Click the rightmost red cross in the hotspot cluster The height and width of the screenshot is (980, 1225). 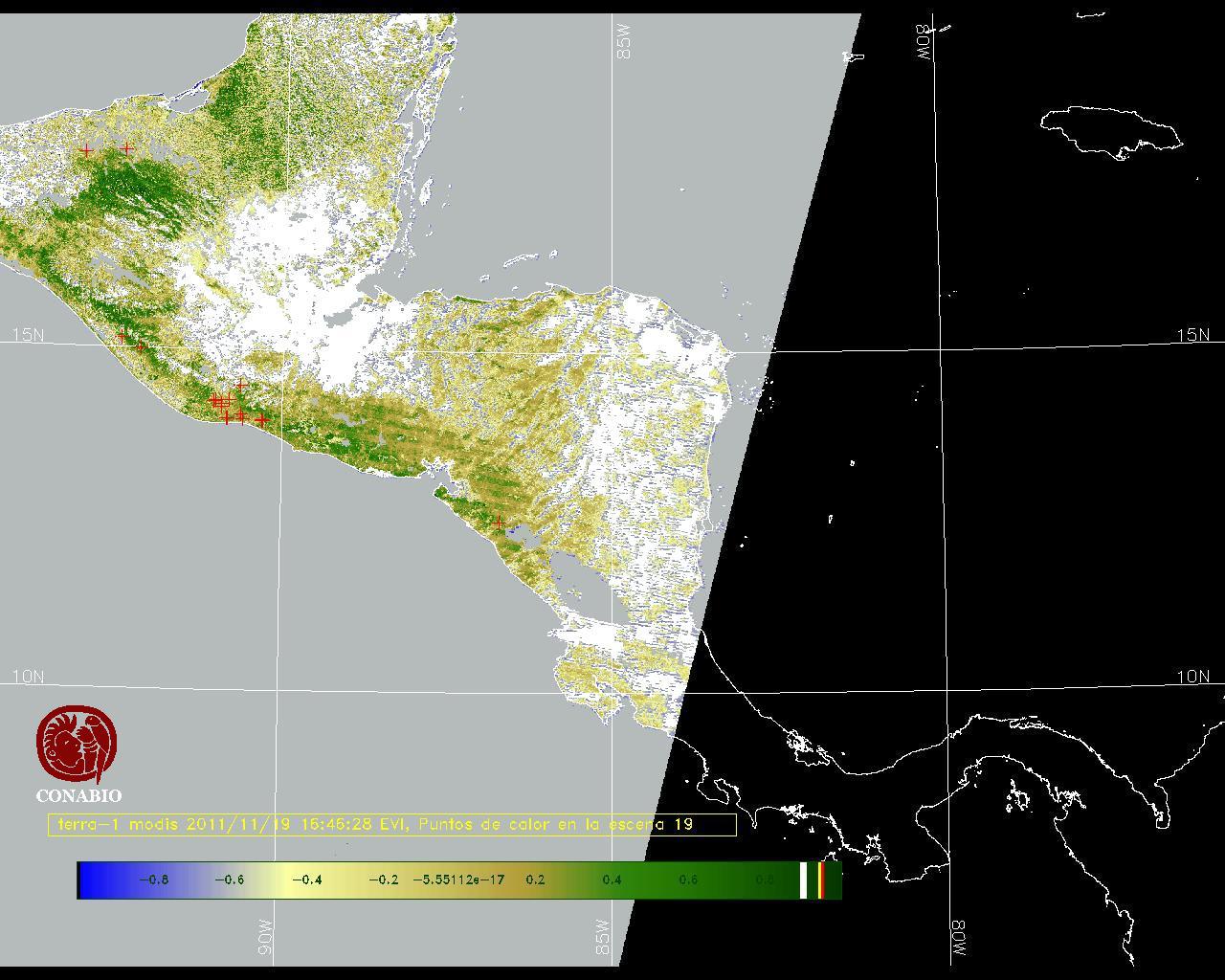261,420
